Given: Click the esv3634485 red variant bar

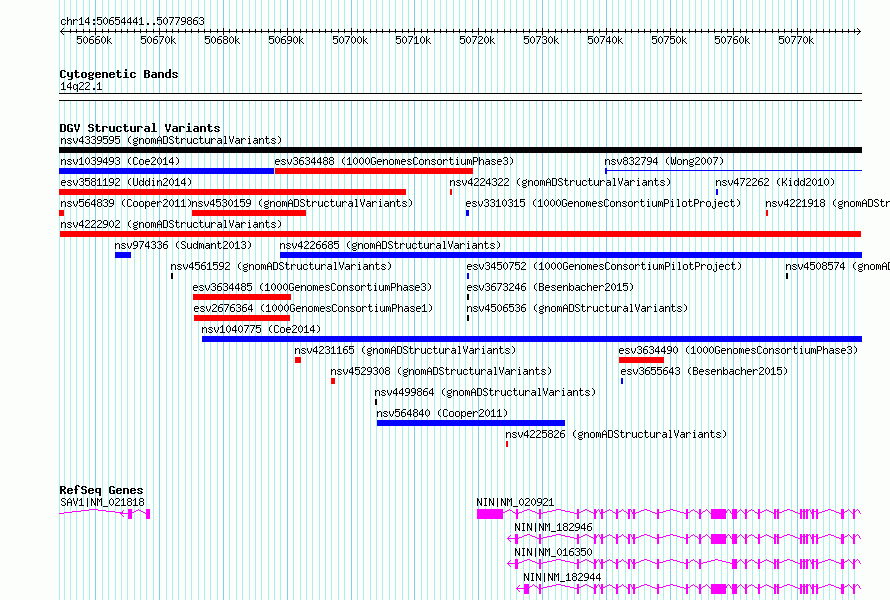Looking at the screenshot, I should (242, 297).
